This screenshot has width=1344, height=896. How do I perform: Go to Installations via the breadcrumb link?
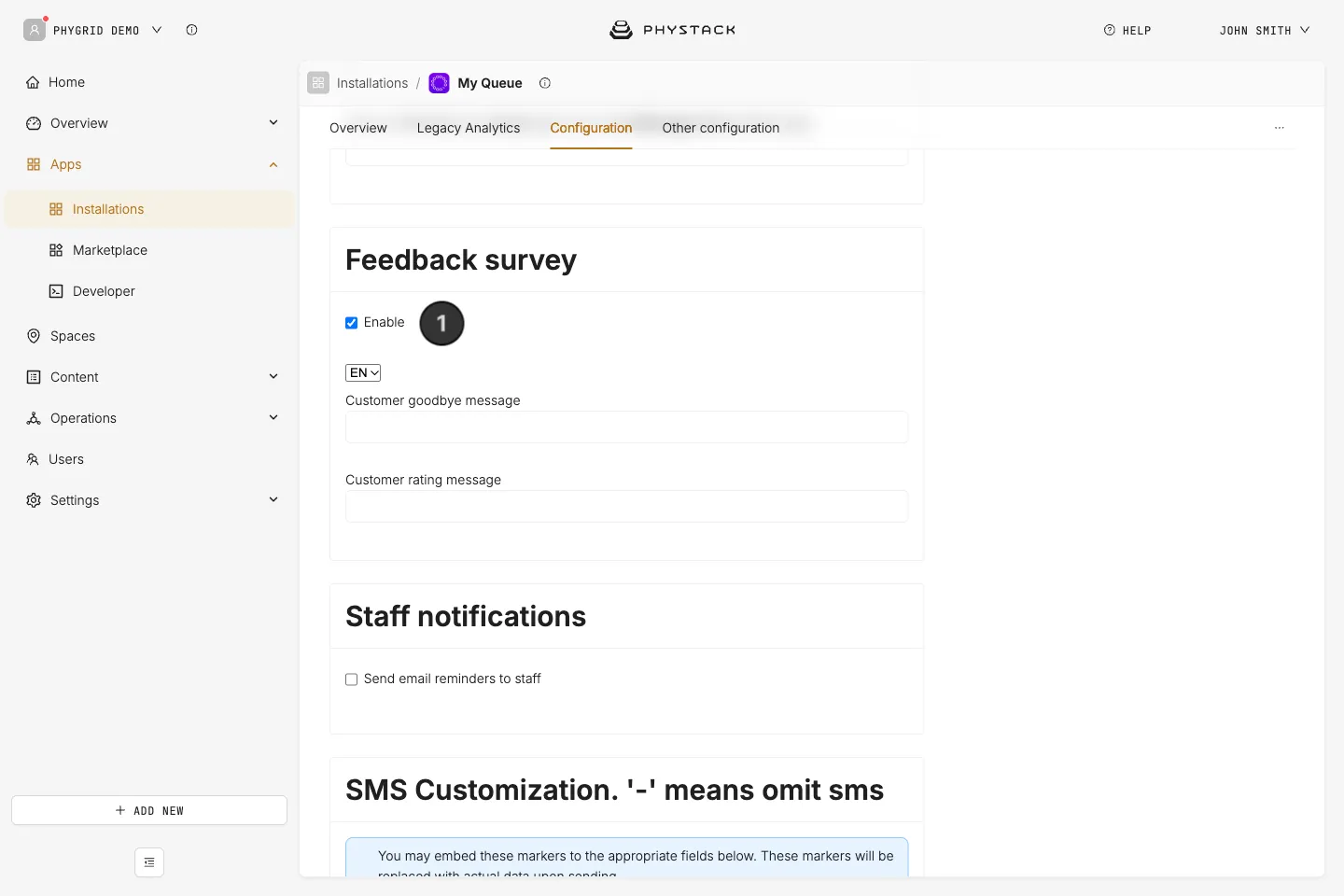click(372, 83)
